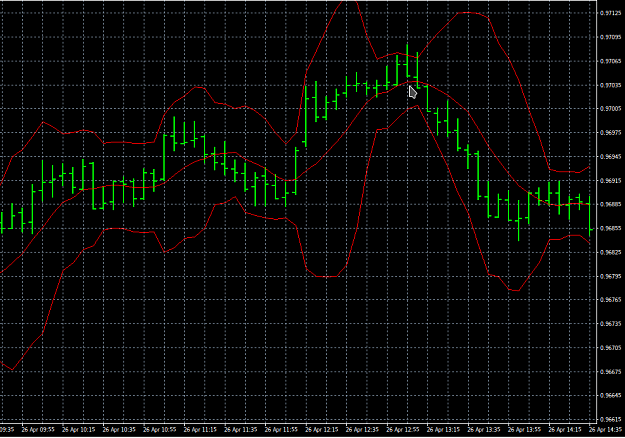The width and height of the screenshot is (625, 438).
Task: Select the 26 Apr 12:35 time label
Action: click(x=362, y=430)
